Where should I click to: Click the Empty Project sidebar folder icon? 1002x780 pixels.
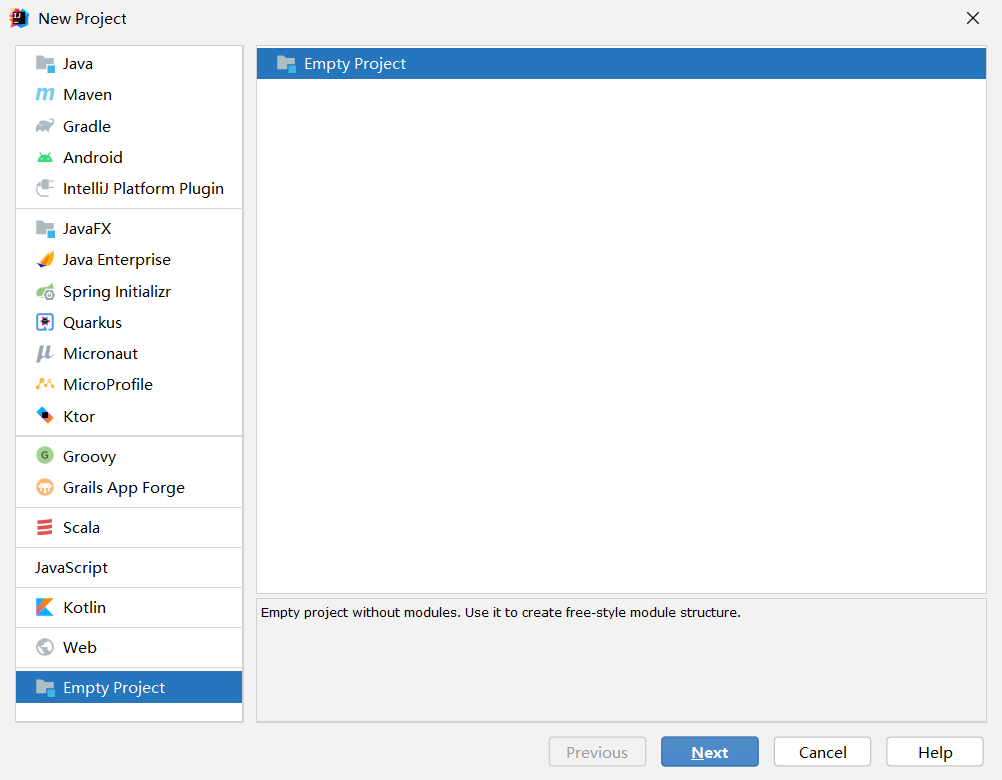pyautogui.click(x=45, y=687)
